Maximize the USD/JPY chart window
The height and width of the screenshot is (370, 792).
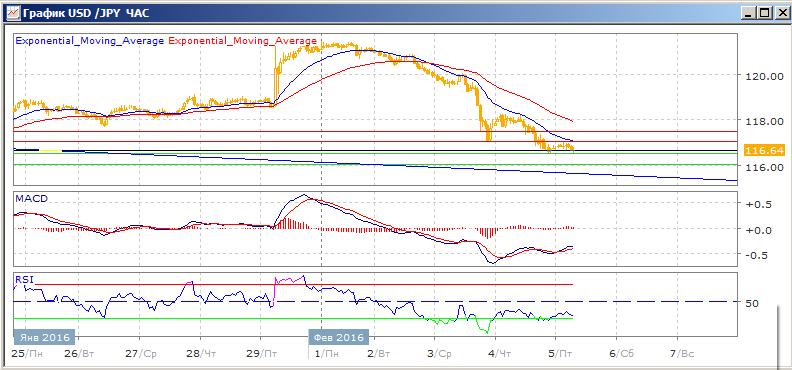coord(765,13)
